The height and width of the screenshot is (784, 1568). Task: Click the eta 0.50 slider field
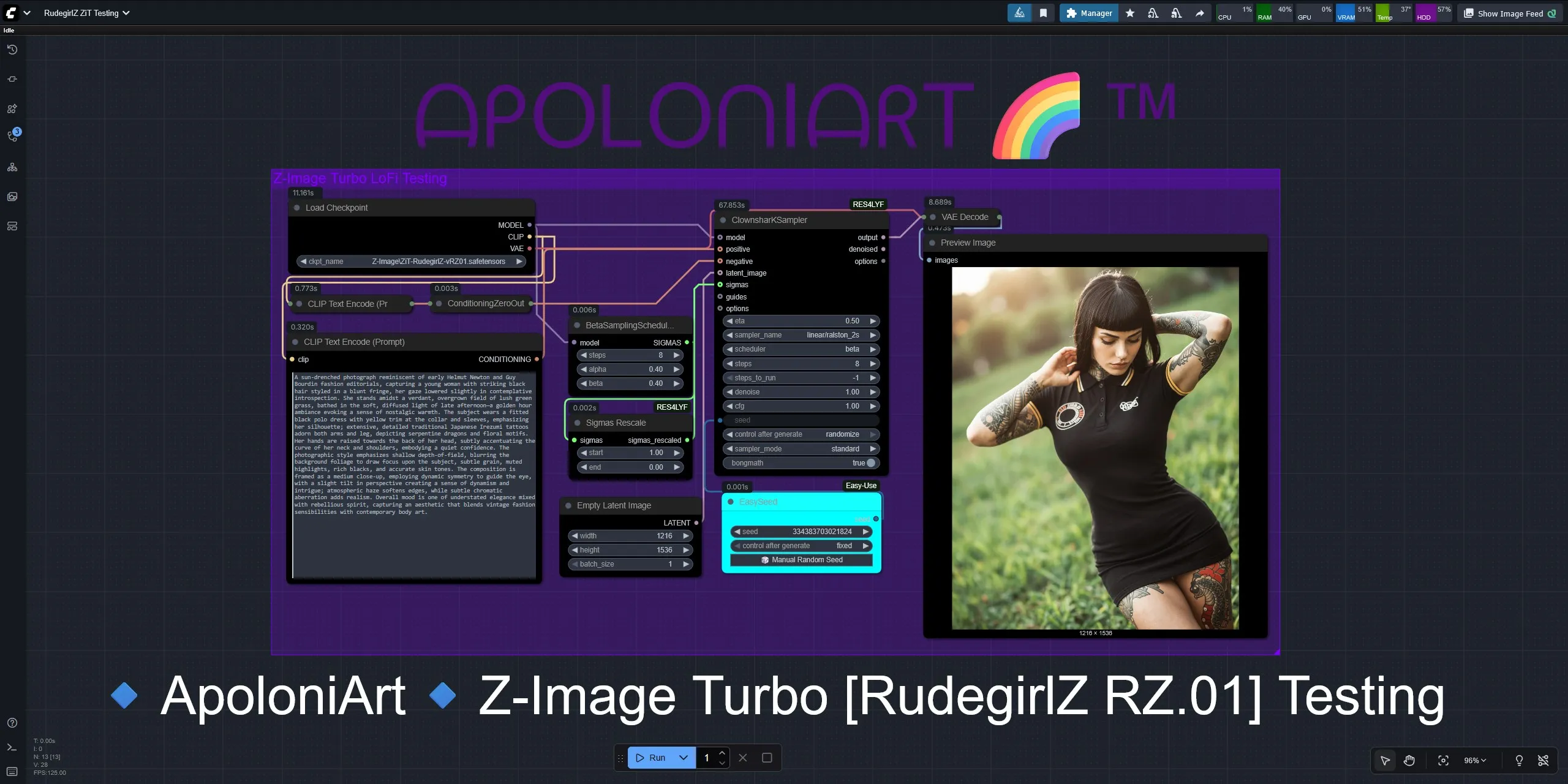[x=801, y=321]
